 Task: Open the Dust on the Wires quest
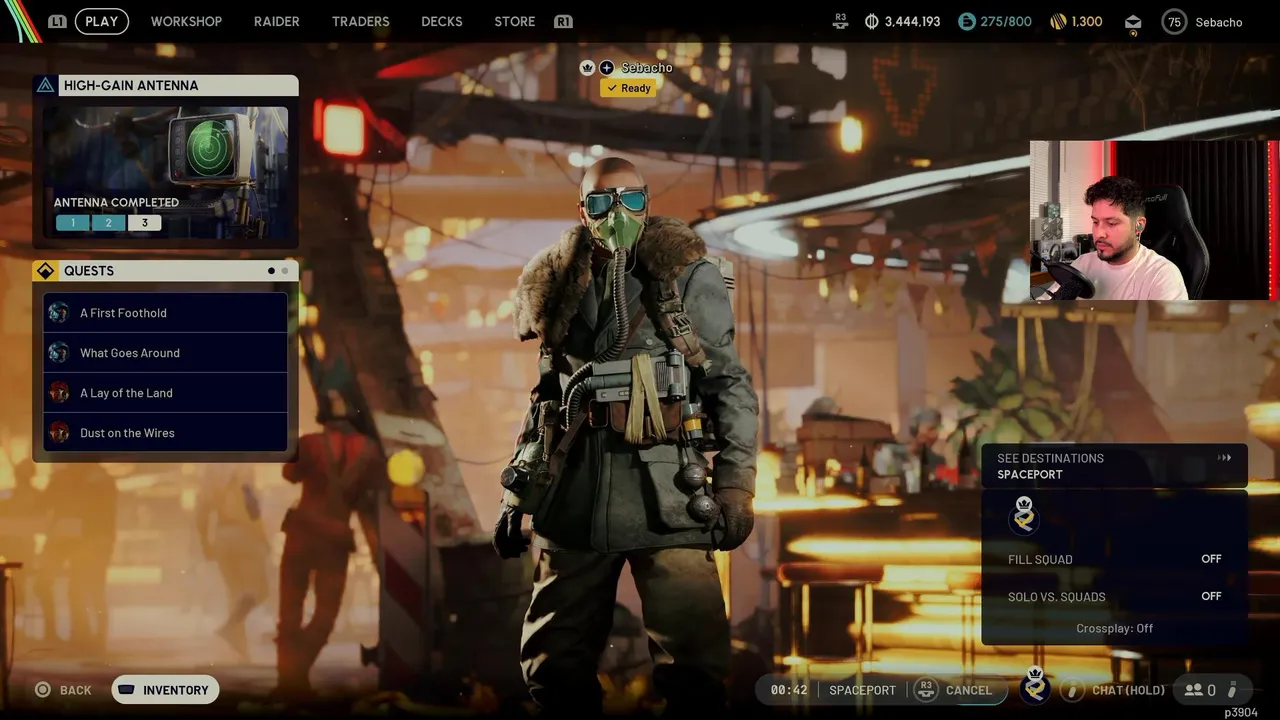[166, 433]
